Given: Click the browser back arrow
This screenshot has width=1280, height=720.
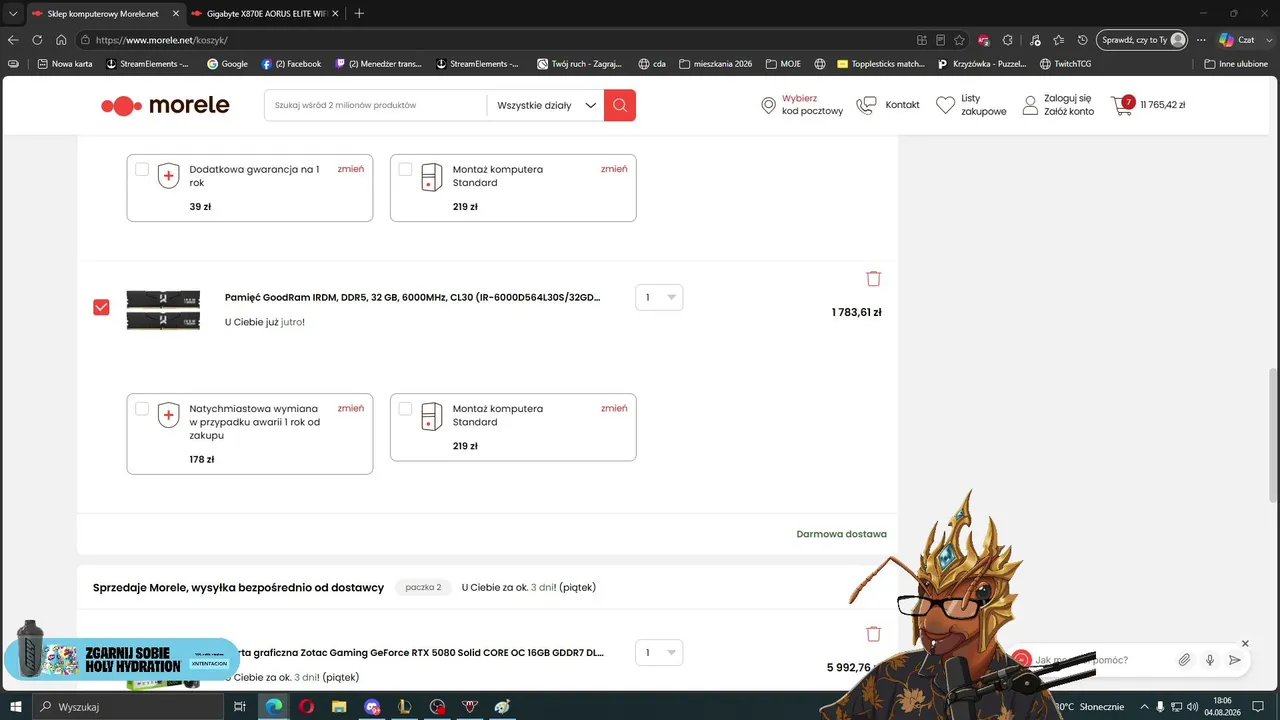Looking at the screenshot, I should click(13, 40).
